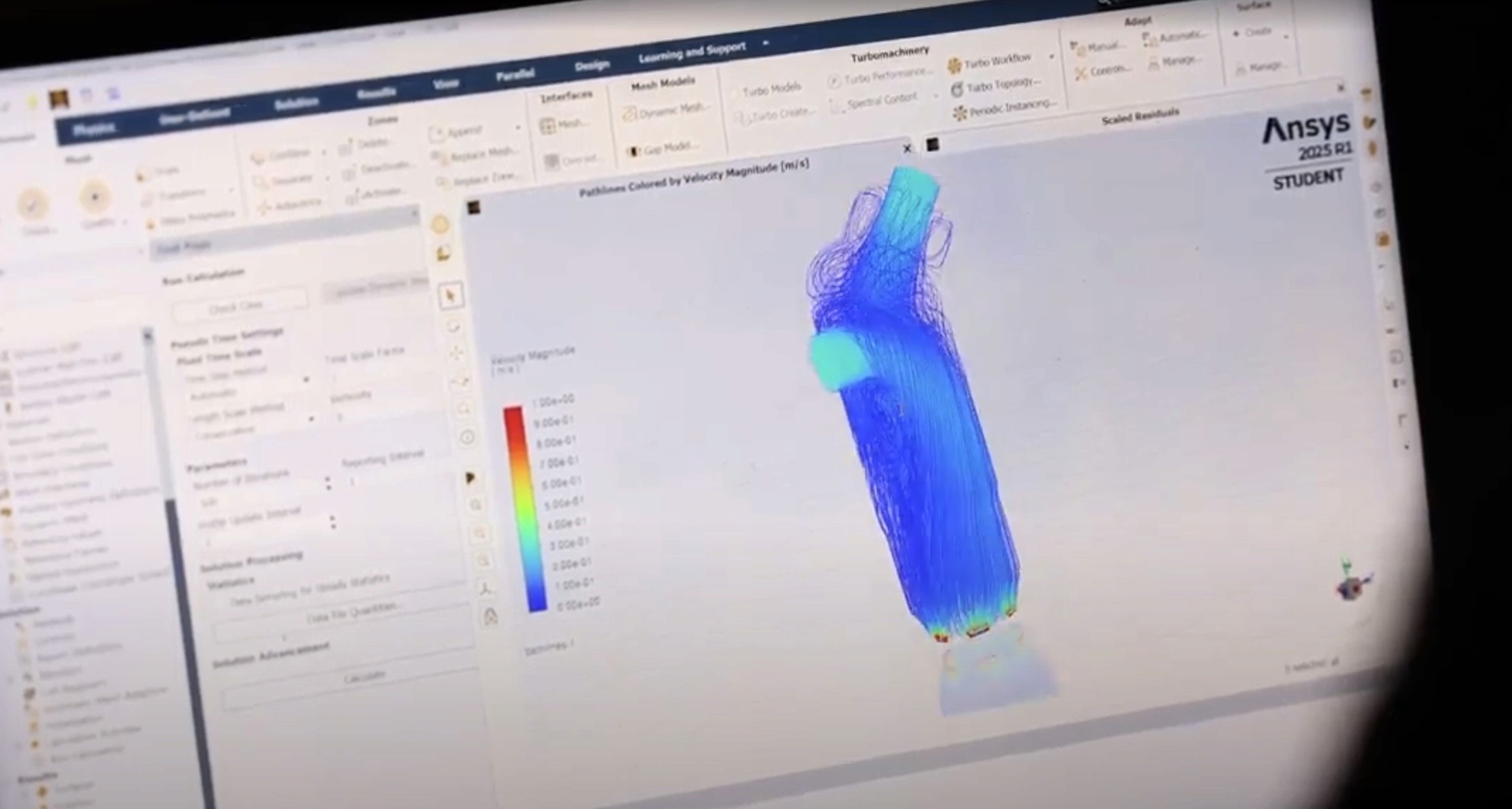This screenshot has width=1512, height=809.
Task: Open the Parallel ribbon tab
Action: coord(515,74)
